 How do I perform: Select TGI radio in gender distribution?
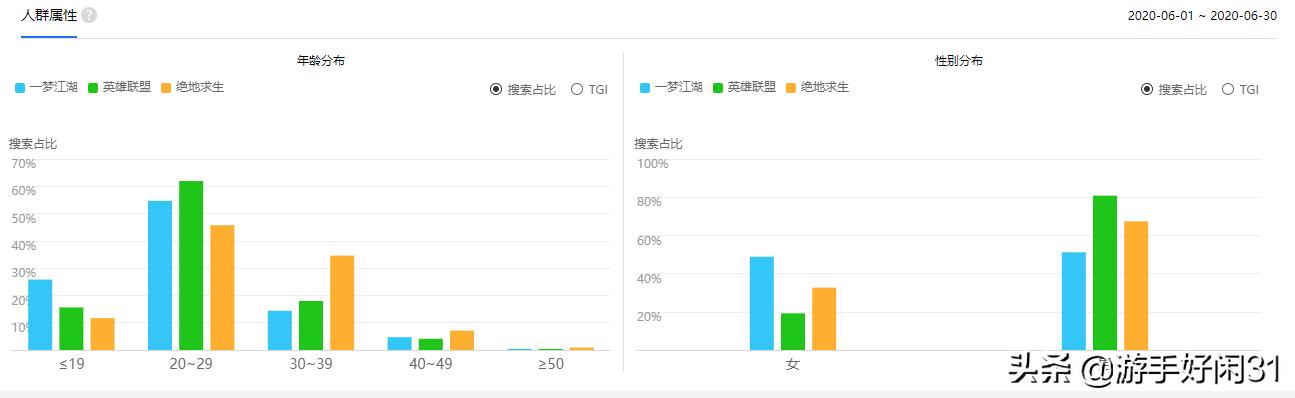point(1240,89)
